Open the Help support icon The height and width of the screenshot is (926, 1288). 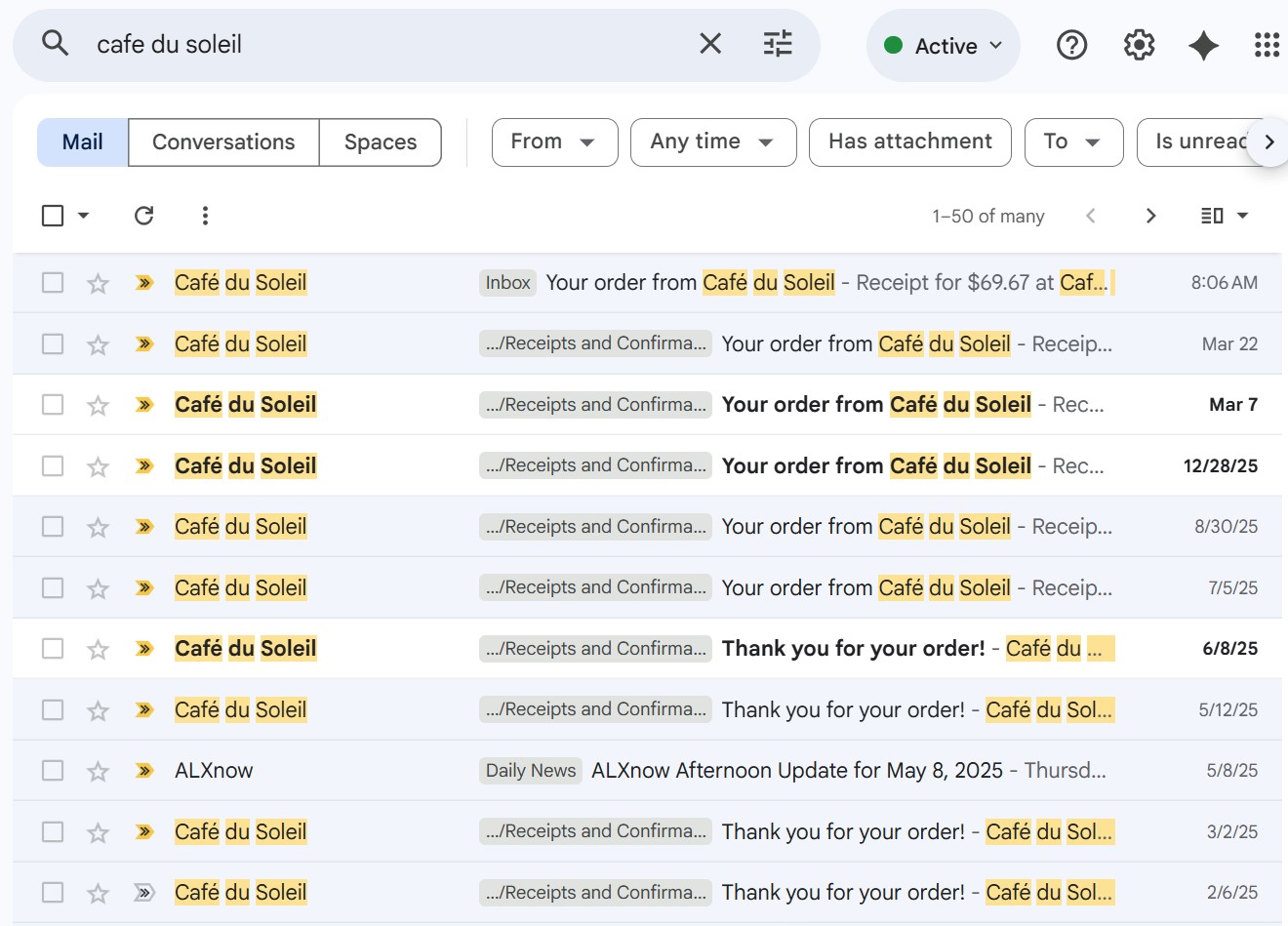pyautogui.click(x=1071, y=45)
